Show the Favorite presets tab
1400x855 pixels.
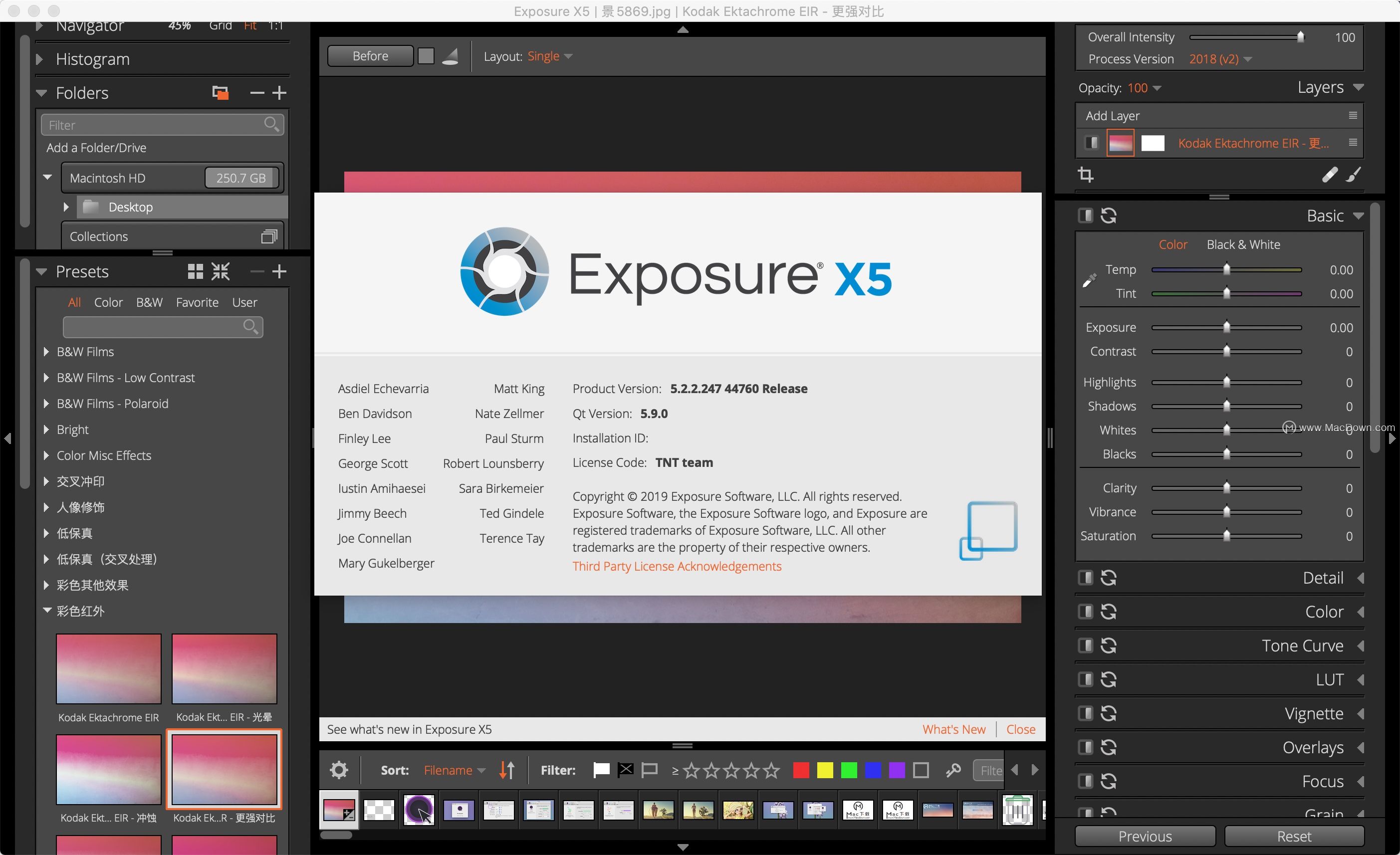click(x=197, y=302)
